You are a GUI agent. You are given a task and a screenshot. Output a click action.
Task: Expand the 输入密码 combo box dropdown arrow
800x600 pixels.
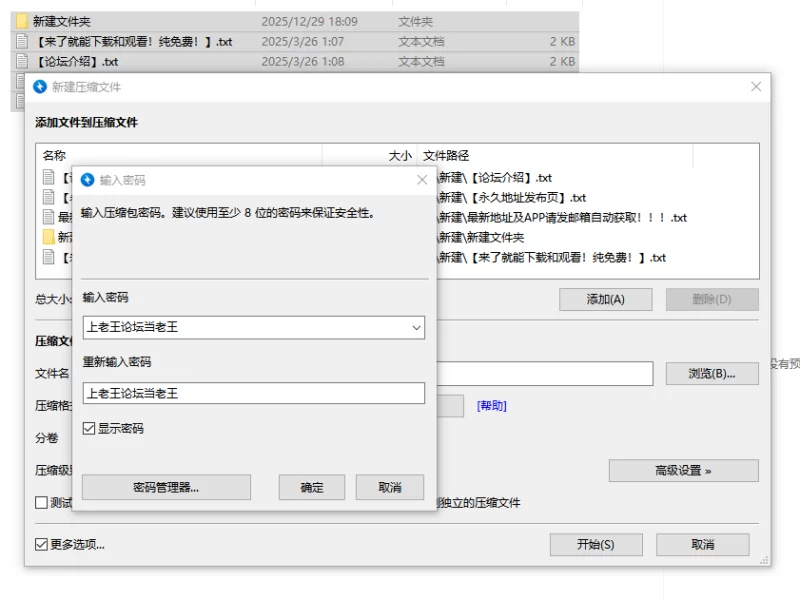416,327
